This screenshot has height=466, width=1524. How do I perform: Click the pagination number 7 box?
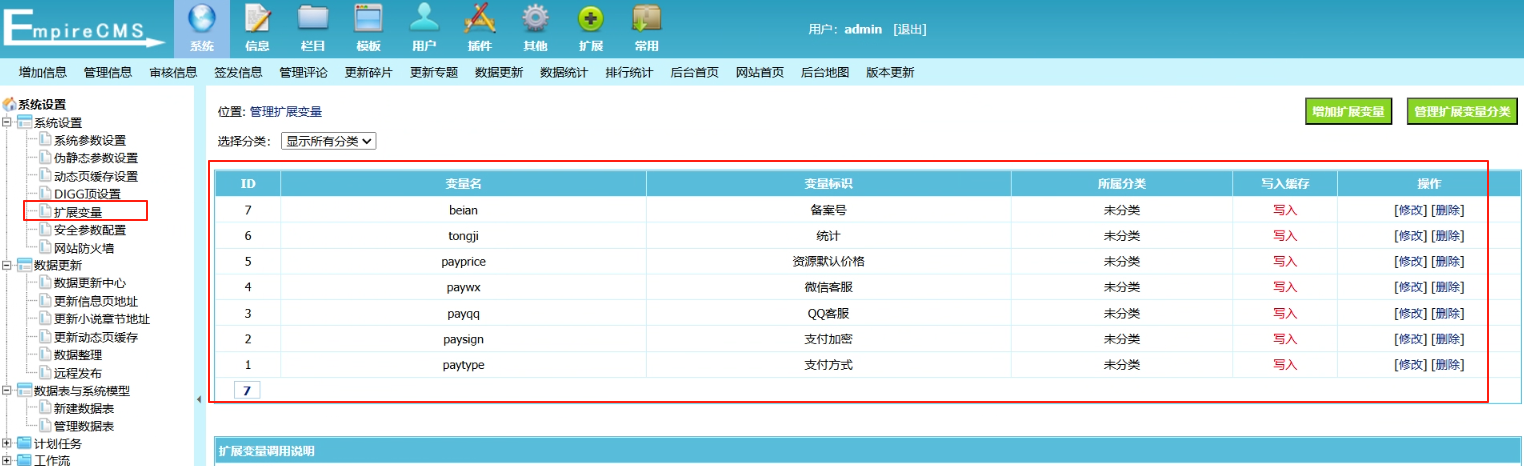click(x=247, y=390)
